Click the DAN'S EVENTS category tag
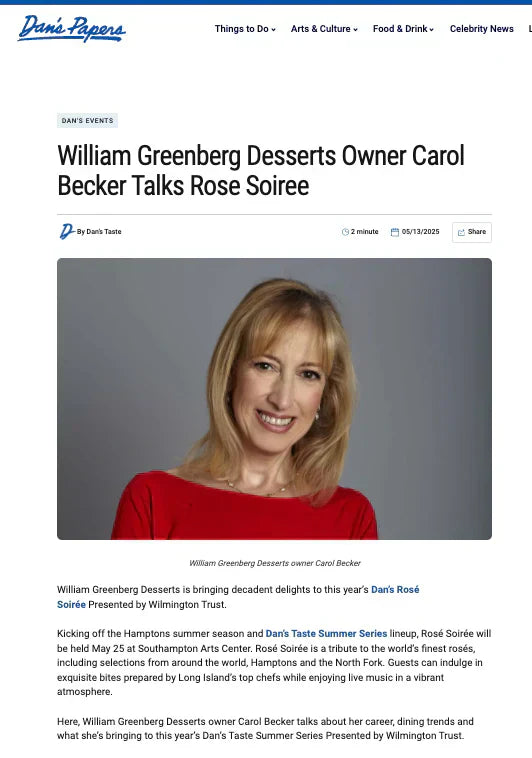532x758 pixels. [x=88, y=120]
